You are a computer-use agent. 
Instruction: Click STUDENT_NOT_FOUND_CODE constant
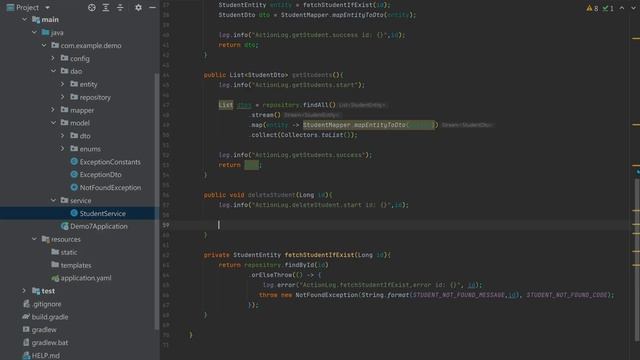pos(567,295)
